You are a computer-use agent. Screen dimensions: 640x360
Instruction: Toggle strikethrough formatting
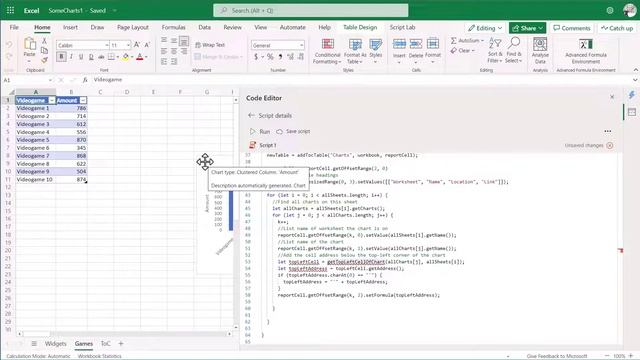(x=101, y=57)
